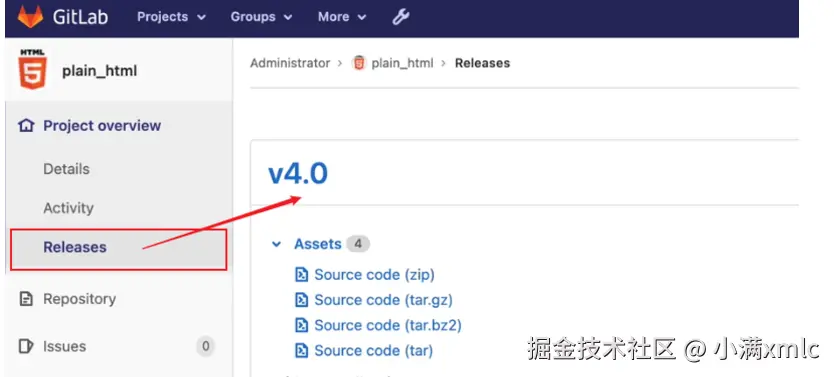The height and width of the screenshot is (377, 834).
Task: Click the archive icon beside Source code (tar.bz2)
Action: pyautogui.click(x=302, y=325)
